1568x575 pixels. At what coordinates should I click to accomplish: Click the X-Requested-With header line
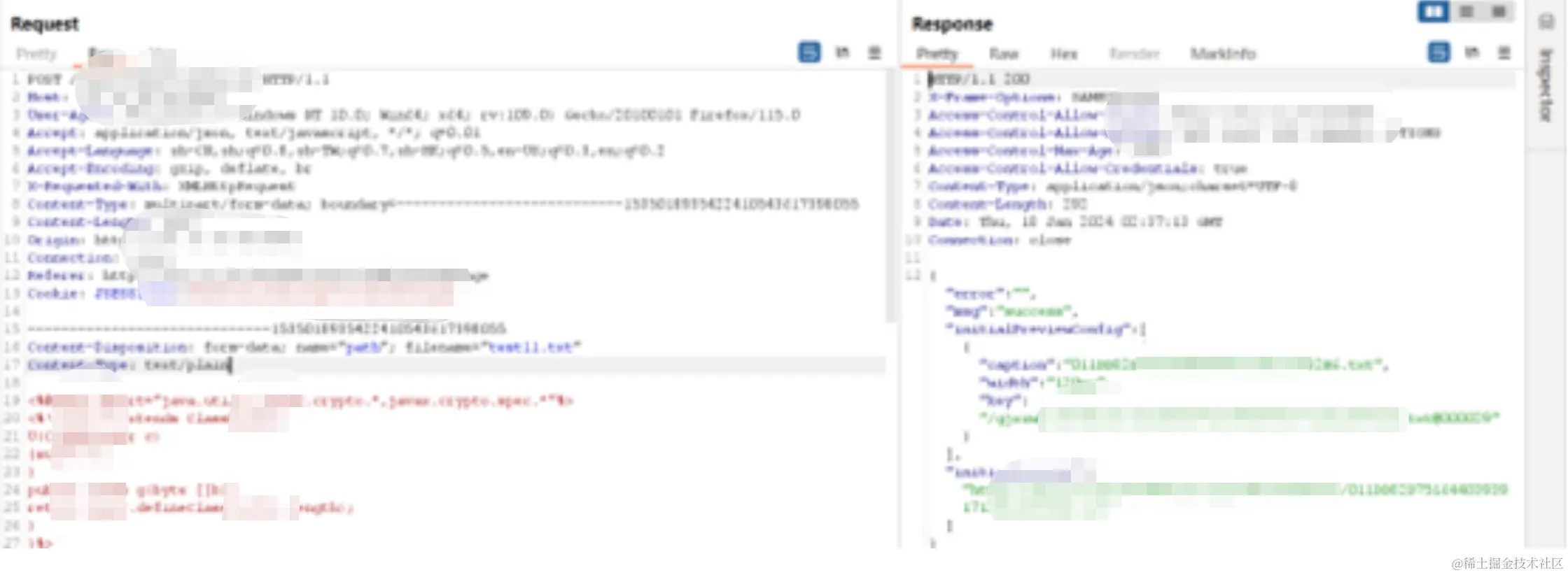pos(161,186)
